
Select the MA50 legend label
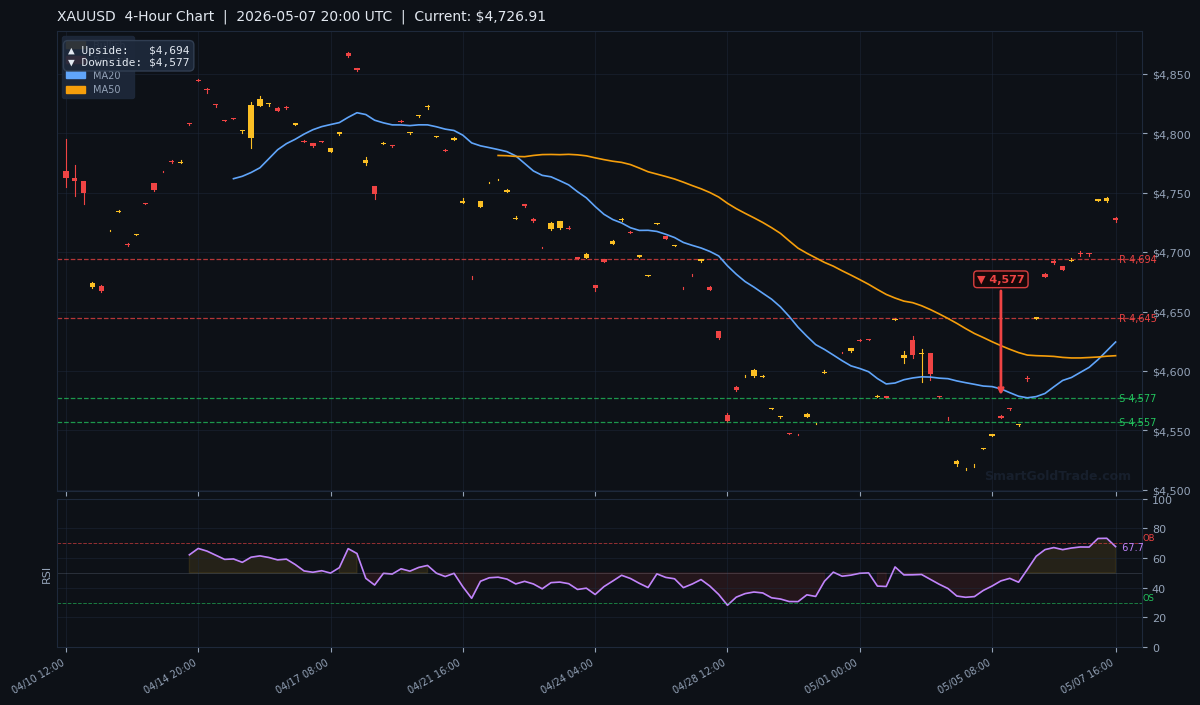click(107, 90)
